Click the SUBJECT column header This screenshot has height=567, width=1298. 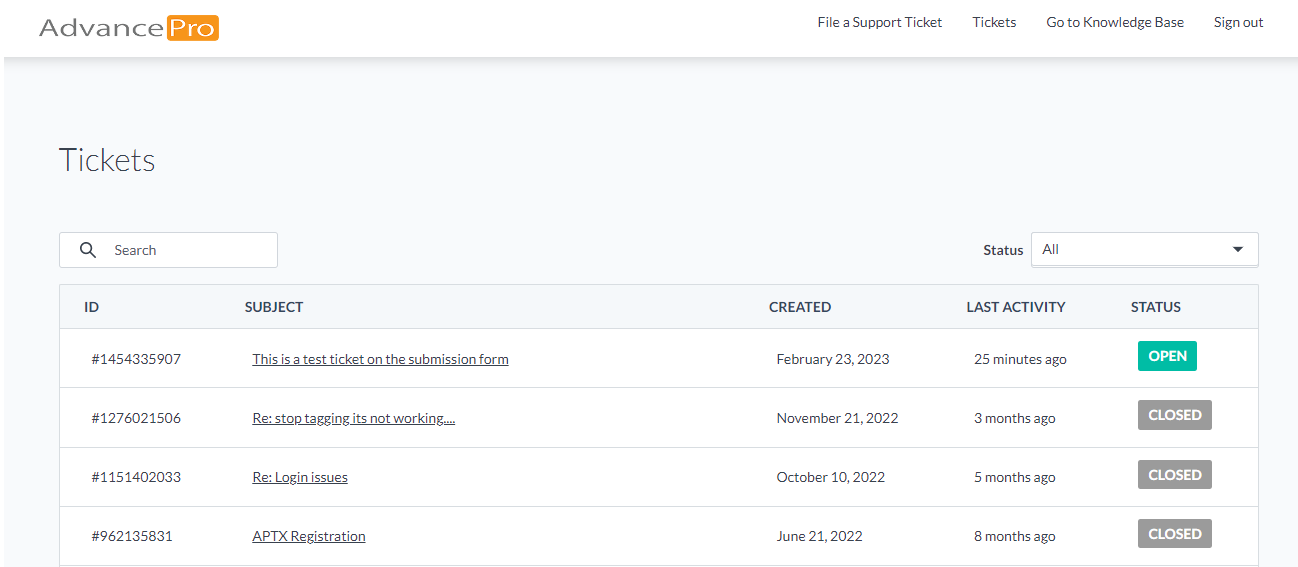(x=274, y=307)
